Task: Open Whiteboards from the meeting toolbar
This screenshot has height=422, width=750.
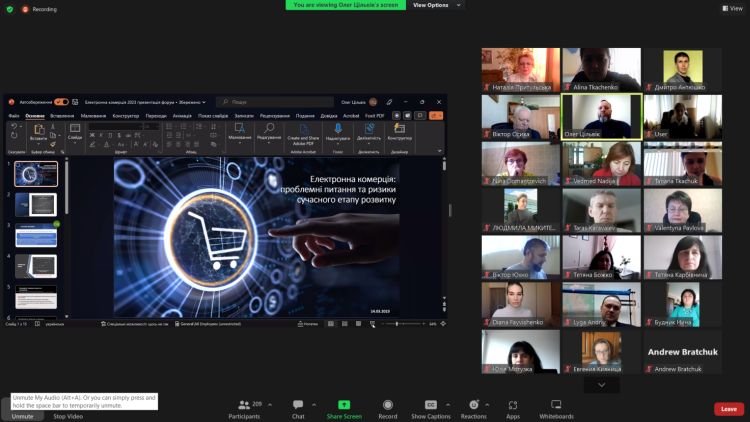Action: [556, 404]
